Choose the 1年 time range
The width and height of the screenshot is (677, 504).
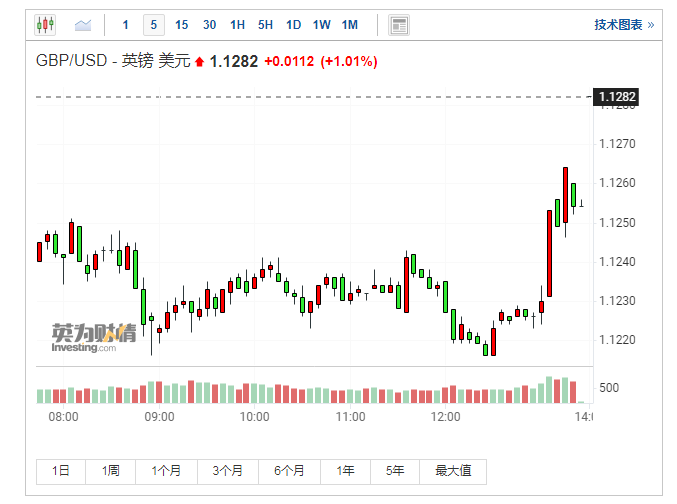point(345,471)
